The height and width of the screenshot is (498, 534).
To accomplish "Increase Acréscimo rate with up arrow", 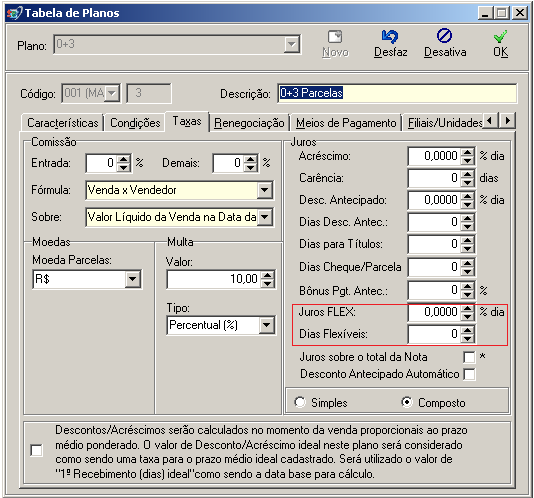I will pos(468,152).
